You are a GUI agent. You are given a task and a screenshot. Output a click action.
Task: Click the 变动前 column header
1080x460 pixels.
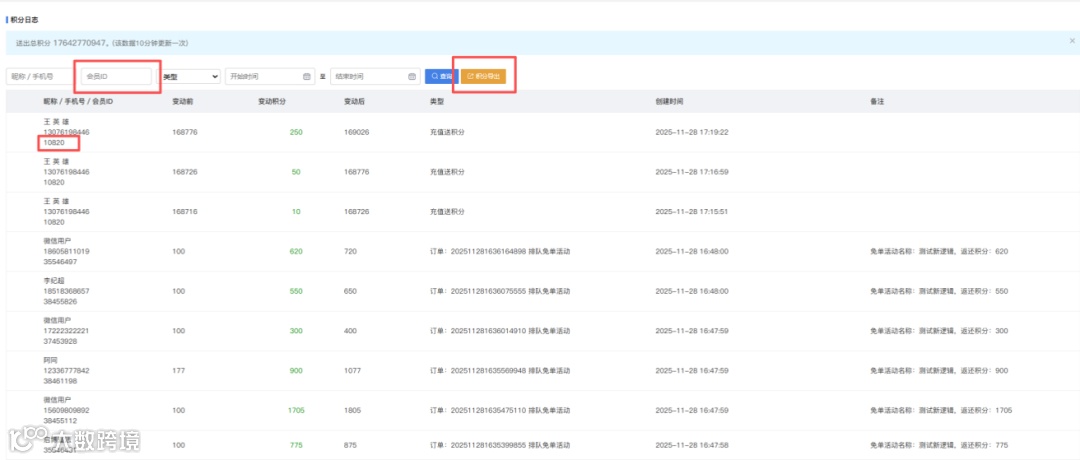183,101
